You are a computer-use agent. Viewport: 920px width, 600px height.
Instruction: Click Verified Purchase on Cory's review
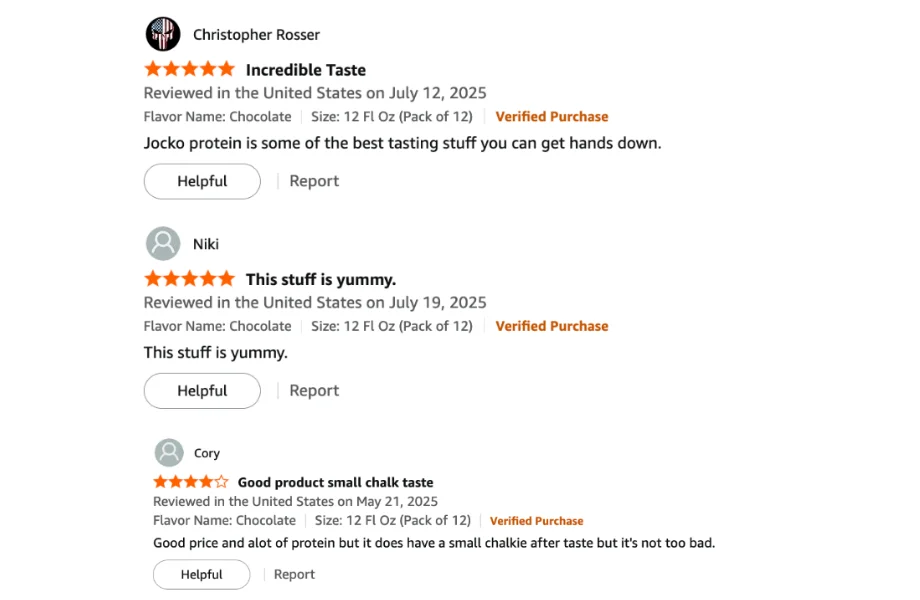(536, 520)
